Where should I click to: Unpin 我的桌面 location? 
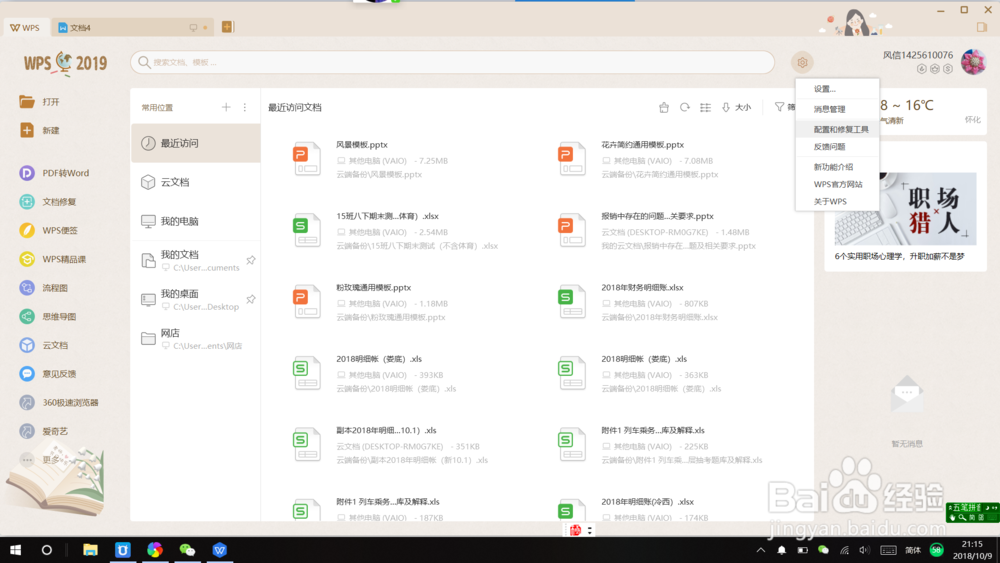click(x=251, y=299)
